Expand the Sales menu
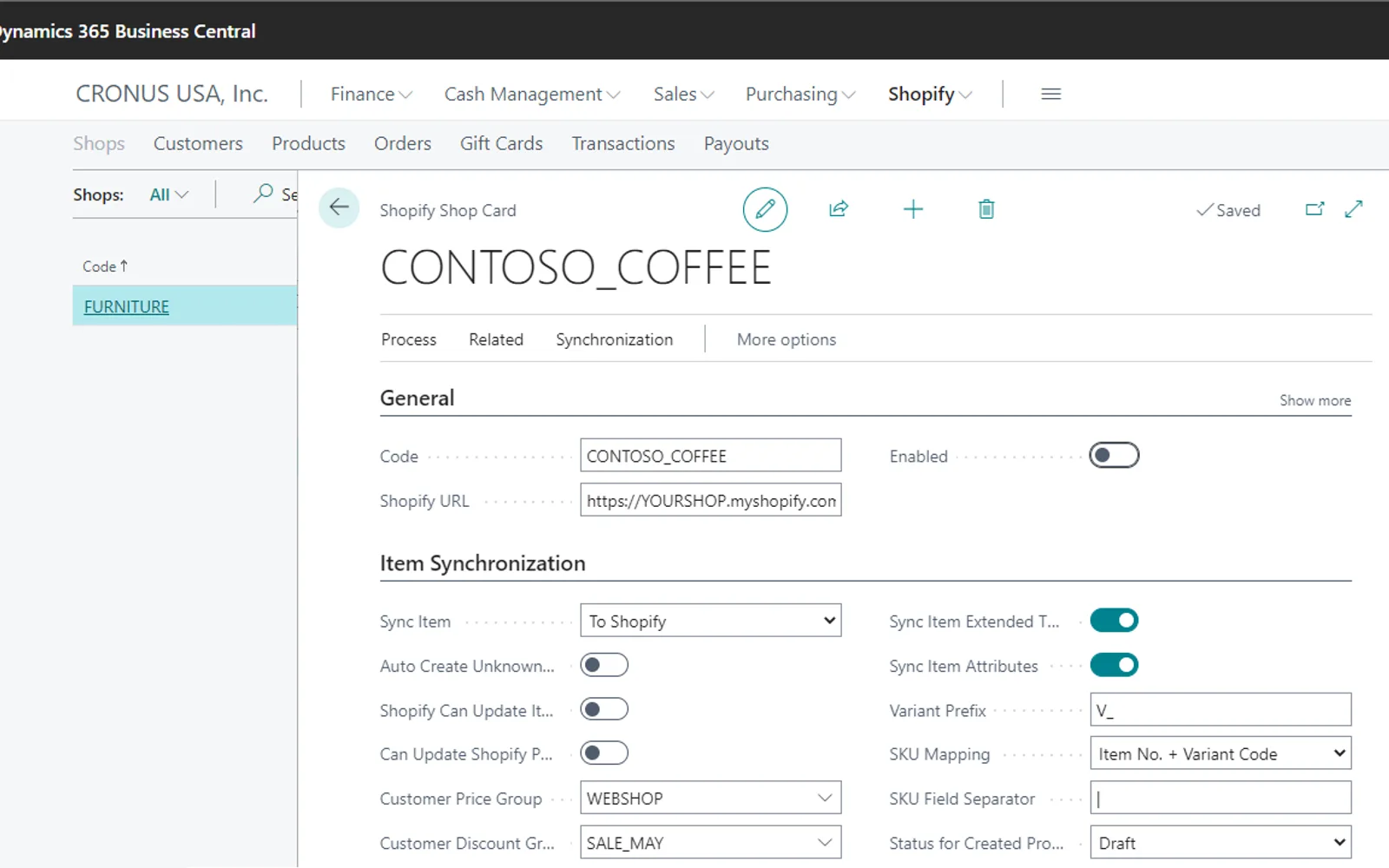This screenshot has height=868, width=1389. click(x=684, y=94)
